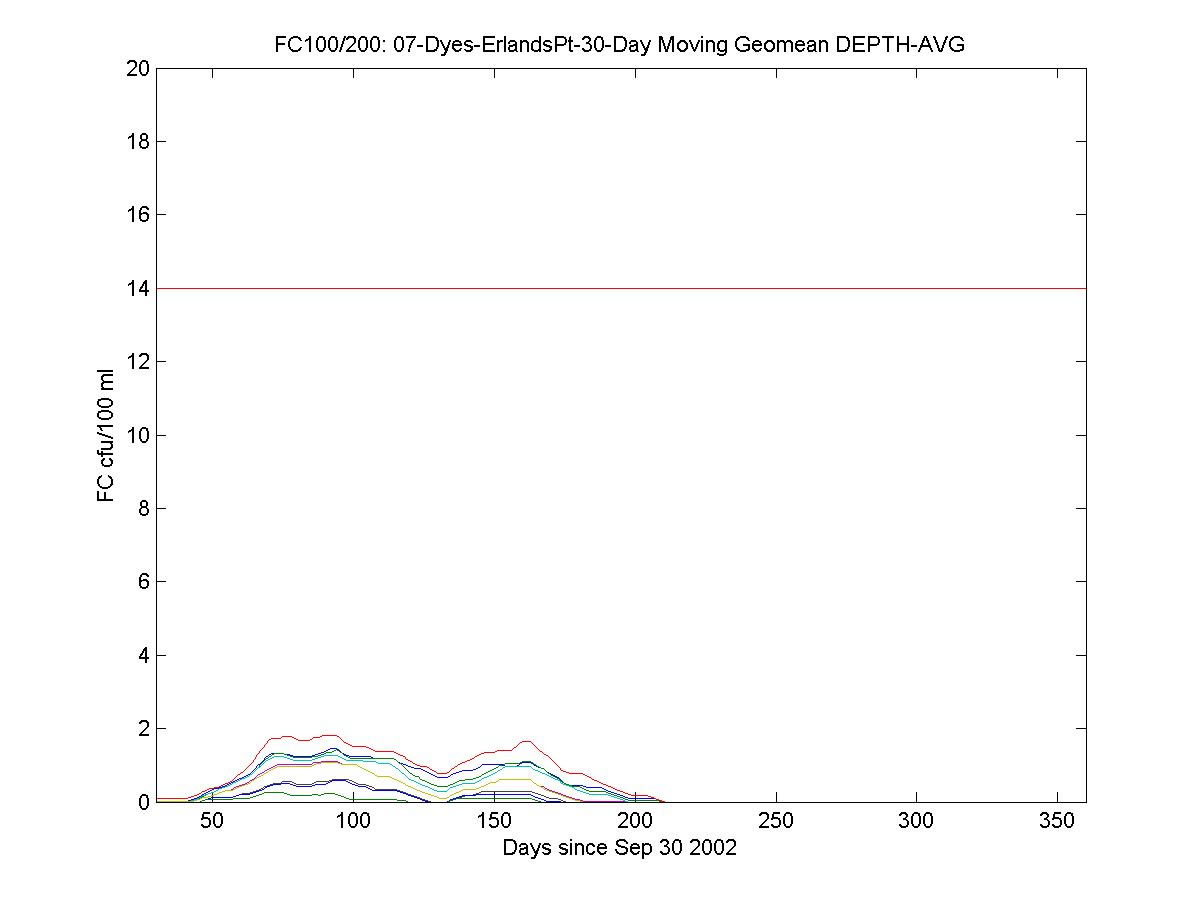Viewport: 1200px width, 901px height.
Task: Select the y-axis tick label 14
Action: pyautogui.click(x=138, y=289)
